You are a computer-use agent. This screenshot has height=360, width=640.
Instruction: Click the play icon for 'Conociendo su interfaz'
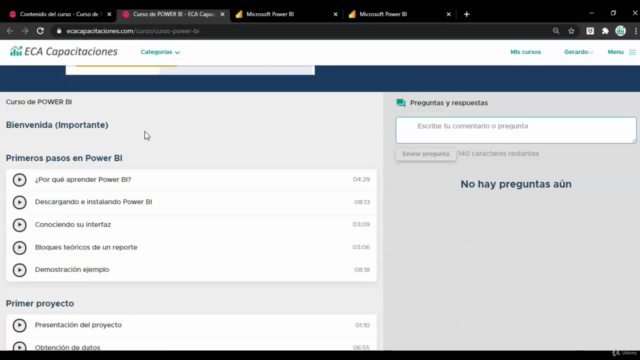(x=19, y=224)
